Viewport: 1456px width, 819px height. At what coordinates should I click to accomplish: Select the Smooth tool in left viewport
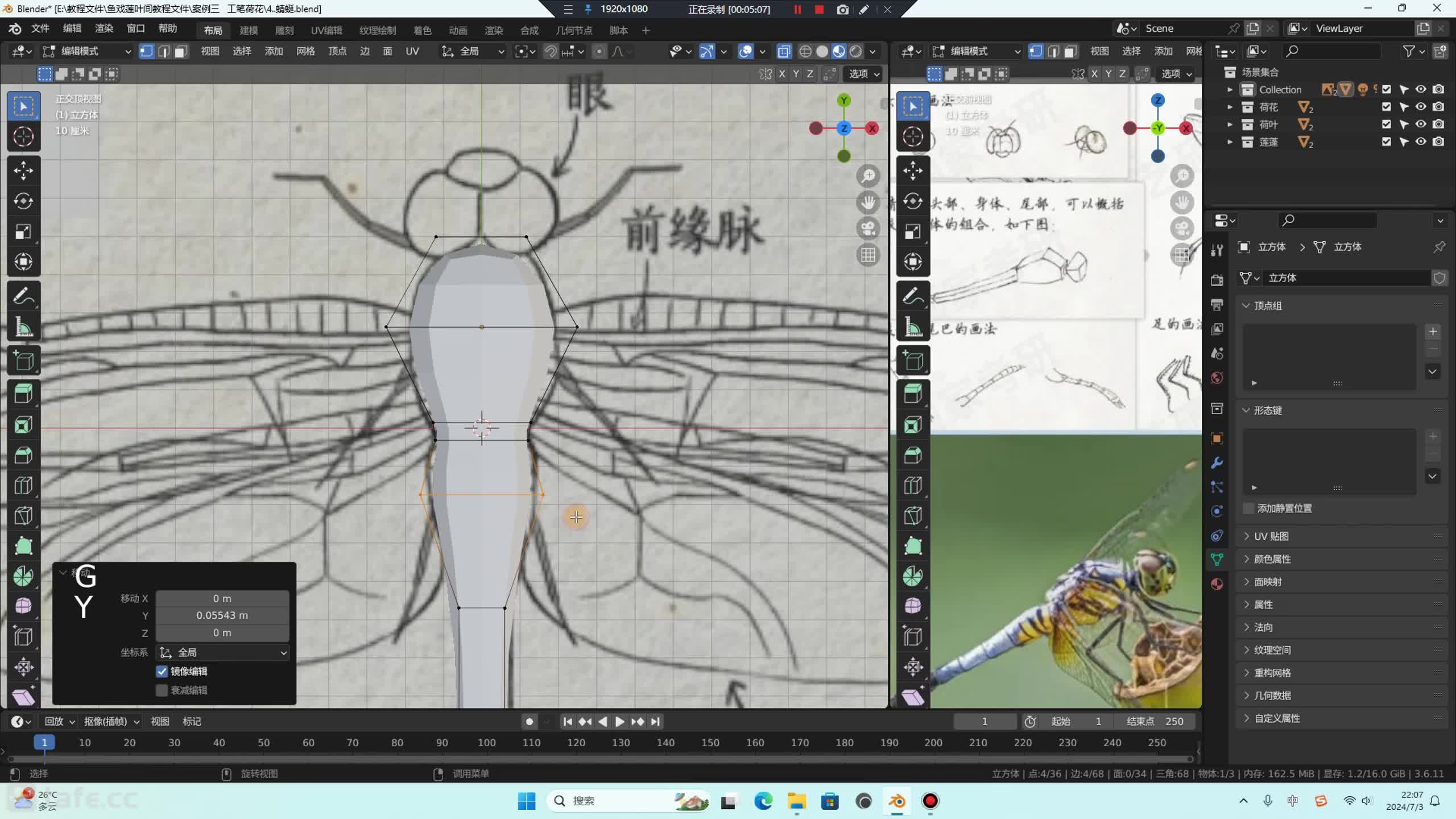tap(23, 606)
